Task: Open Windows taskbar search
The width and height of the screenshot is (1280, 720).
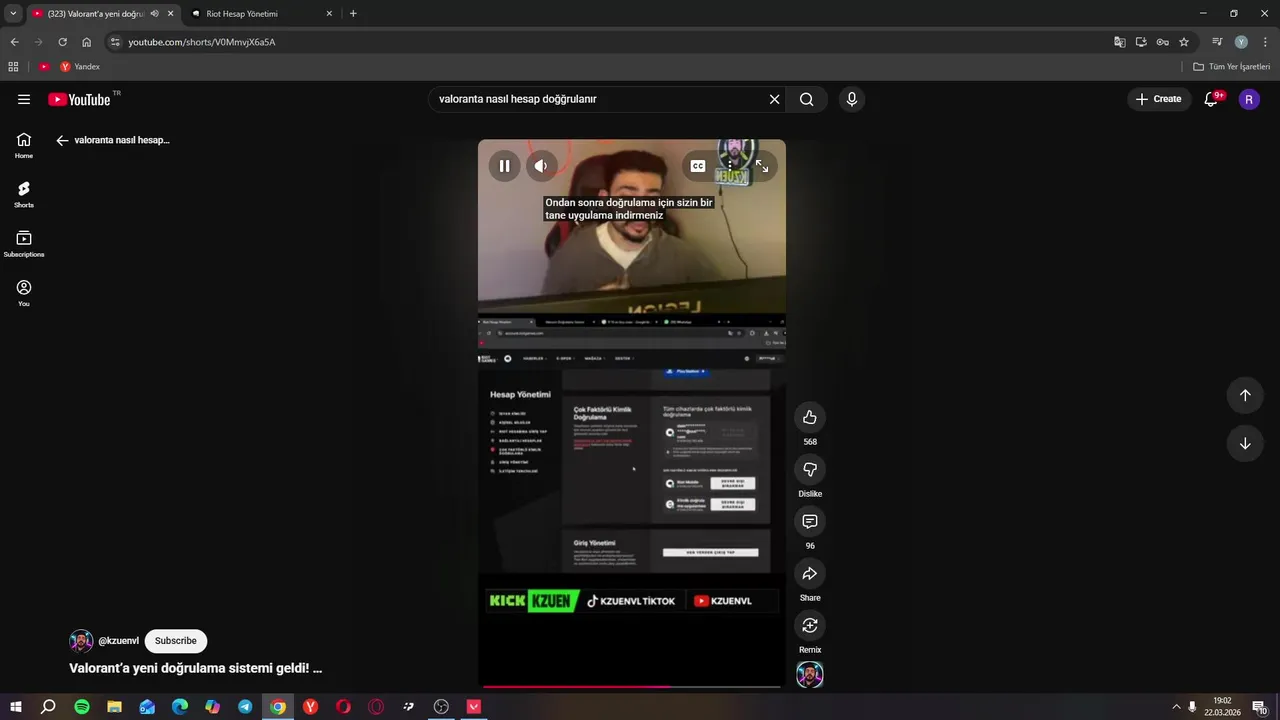Action: [x=48, y=707]
